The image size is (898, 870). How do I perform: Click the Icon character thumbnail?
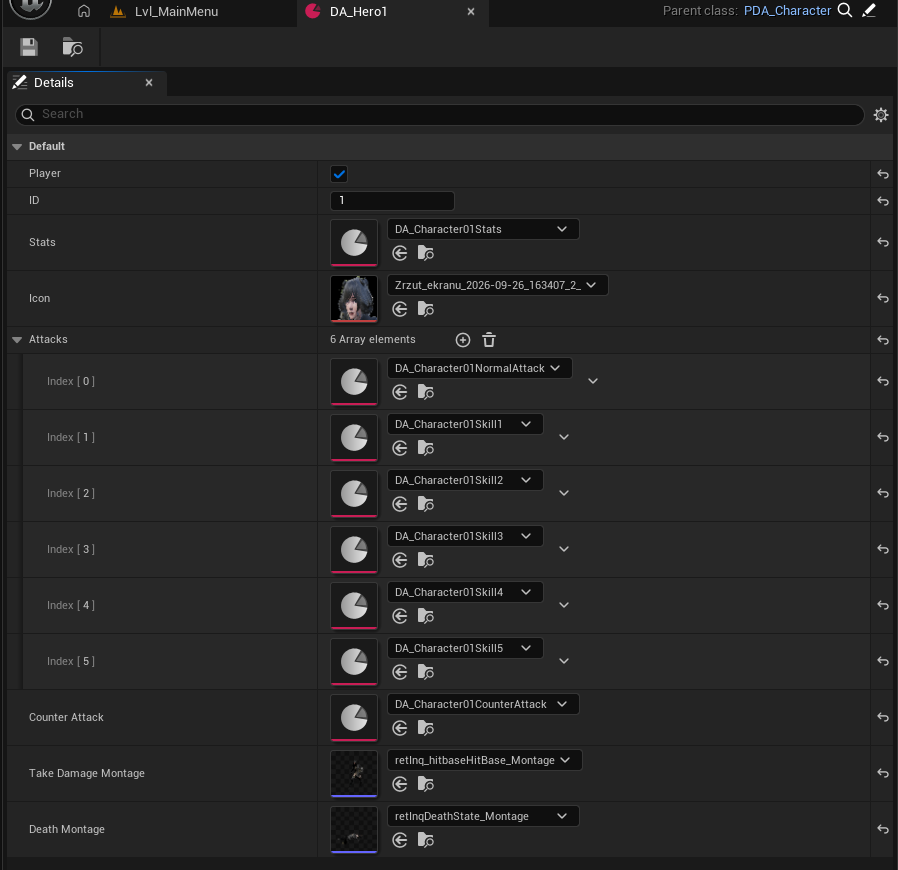click(x=354, y=298)
